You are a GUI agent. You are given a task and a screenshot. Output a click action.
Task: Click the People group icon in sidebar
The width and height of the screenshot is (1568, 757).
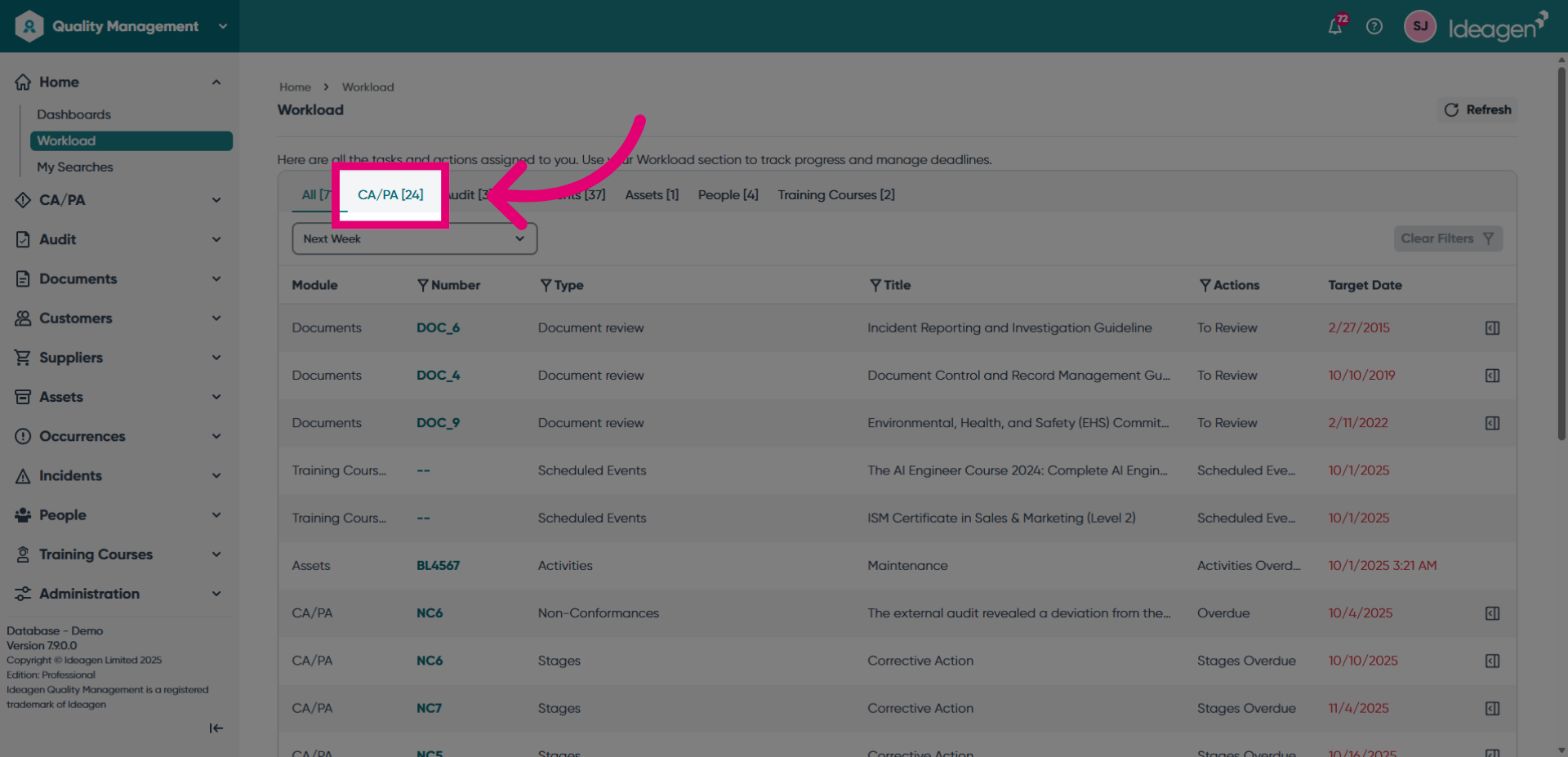23,515
